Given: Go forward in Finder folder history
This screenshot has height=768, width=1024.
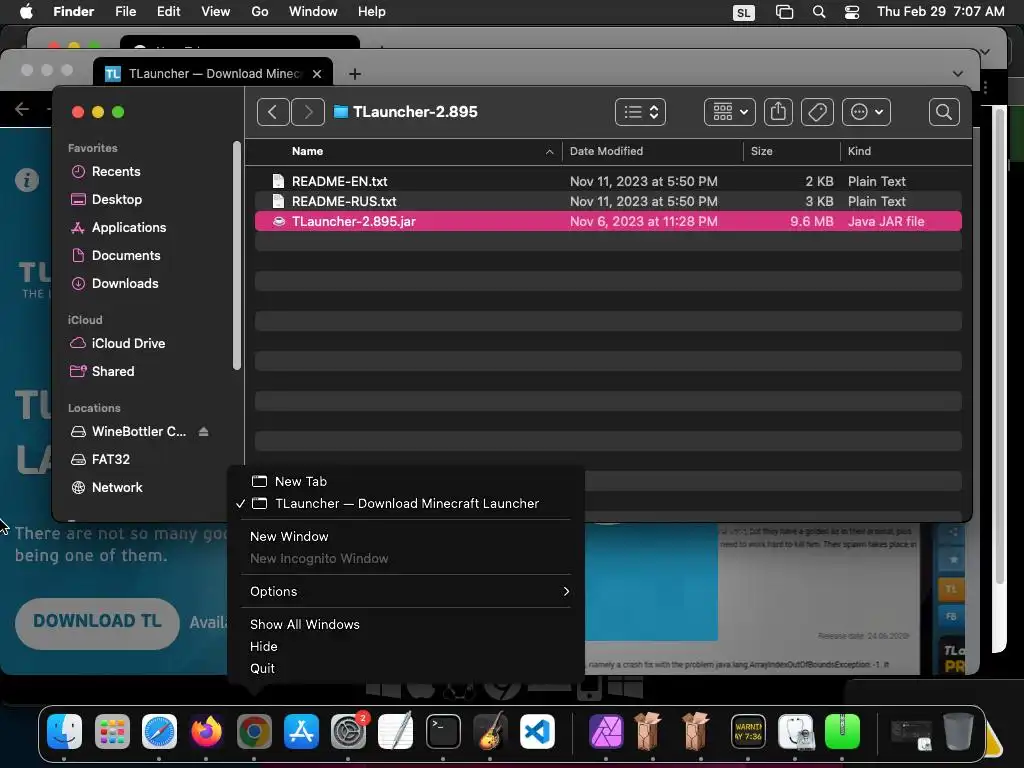Looking at the screenshot, I should 308,112.
